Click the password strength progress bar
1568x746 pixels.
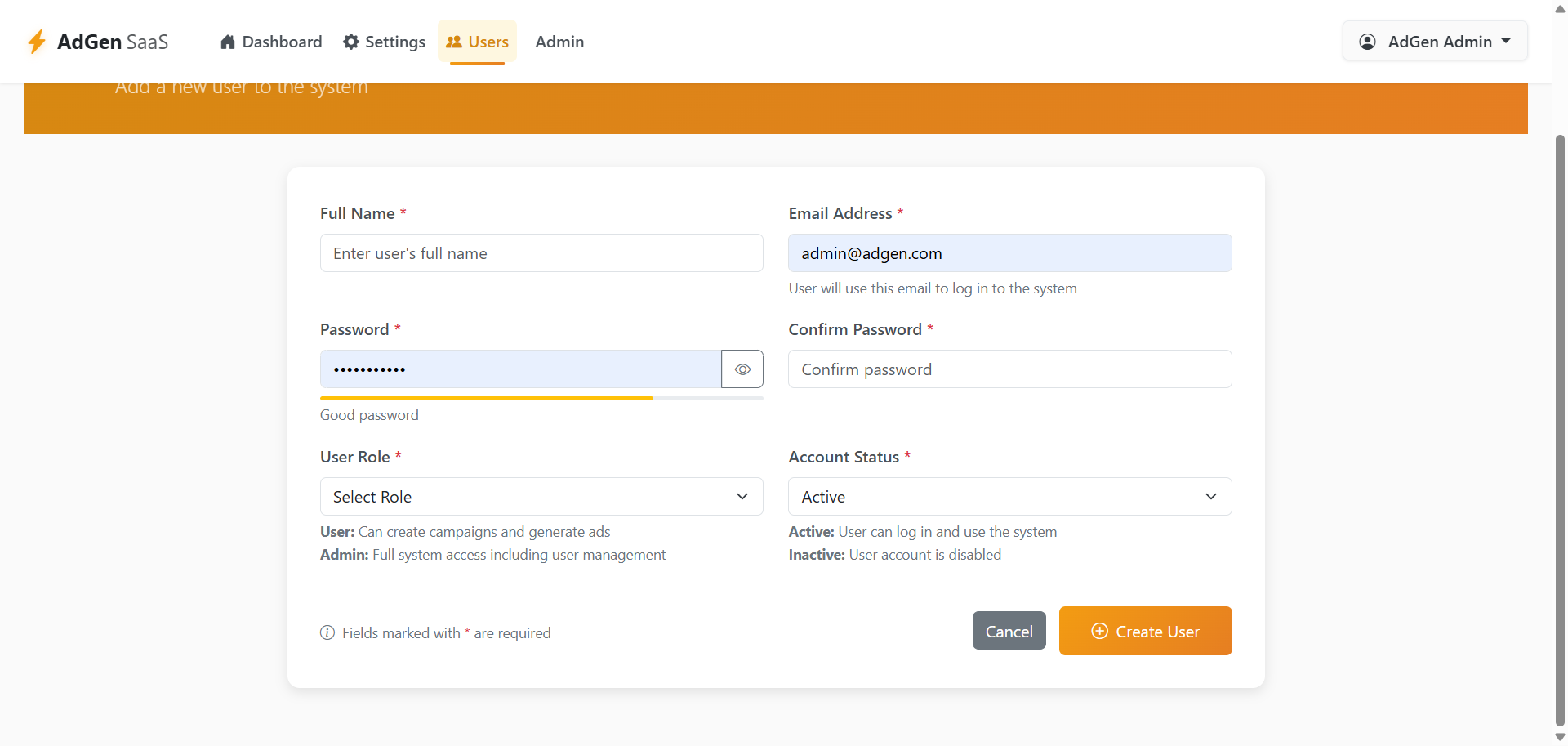coord(541,398)
